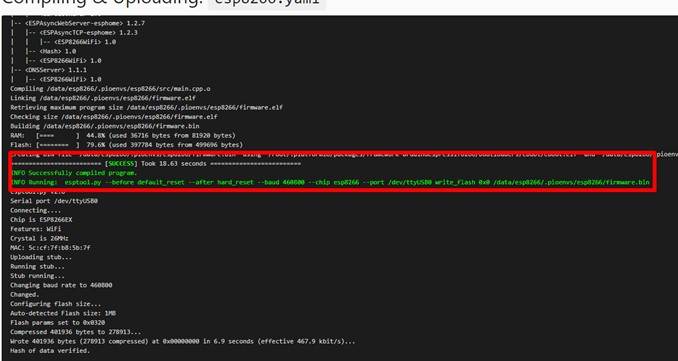Click the Flash params set to 0x0320 line
Image resolution: width=678 pixels, height=361 pixels.
point(58,323)
